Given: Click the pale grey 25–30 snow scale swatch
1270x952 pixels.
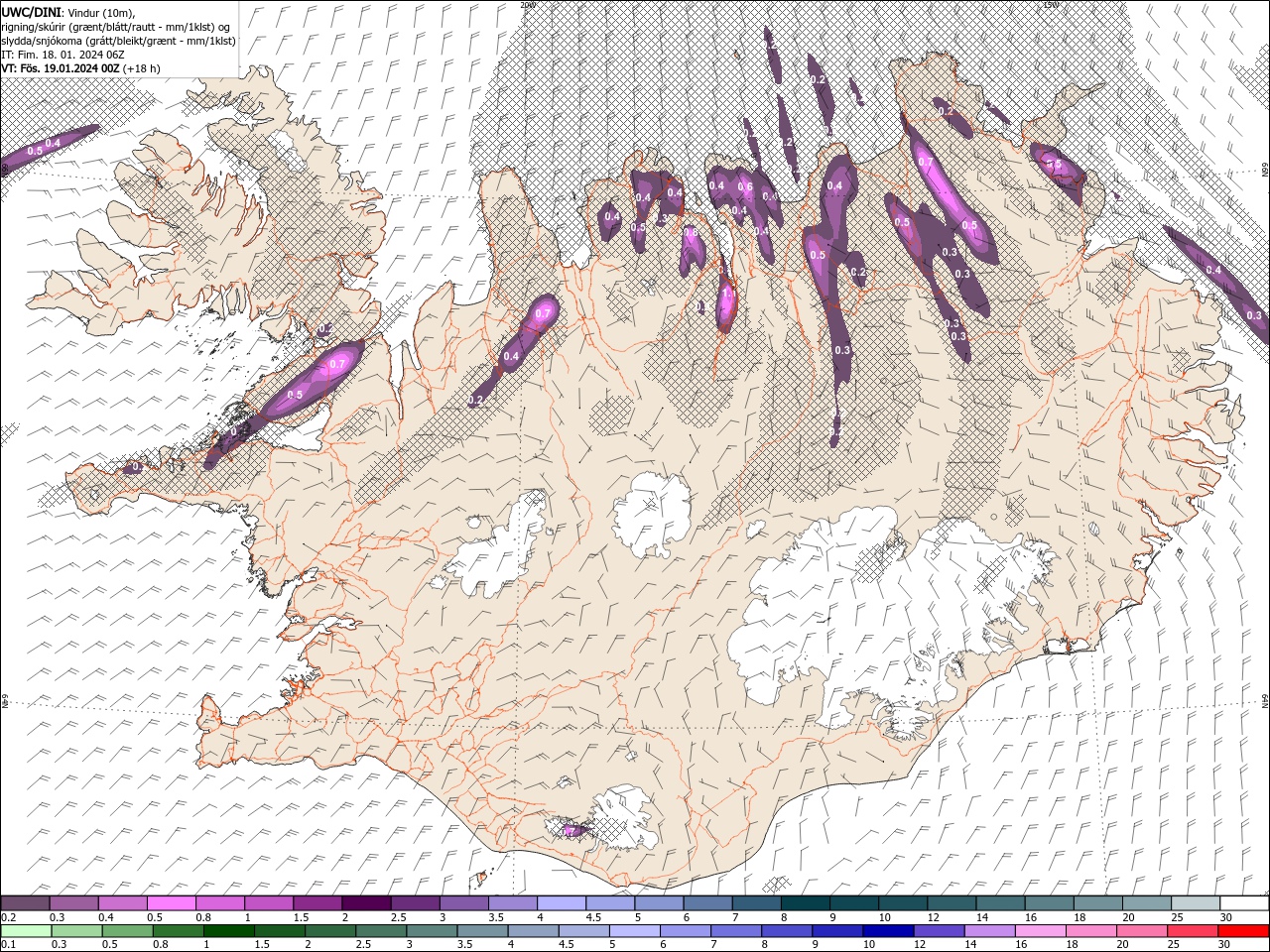Looking at the screenshot, I should pos(1197,903).
